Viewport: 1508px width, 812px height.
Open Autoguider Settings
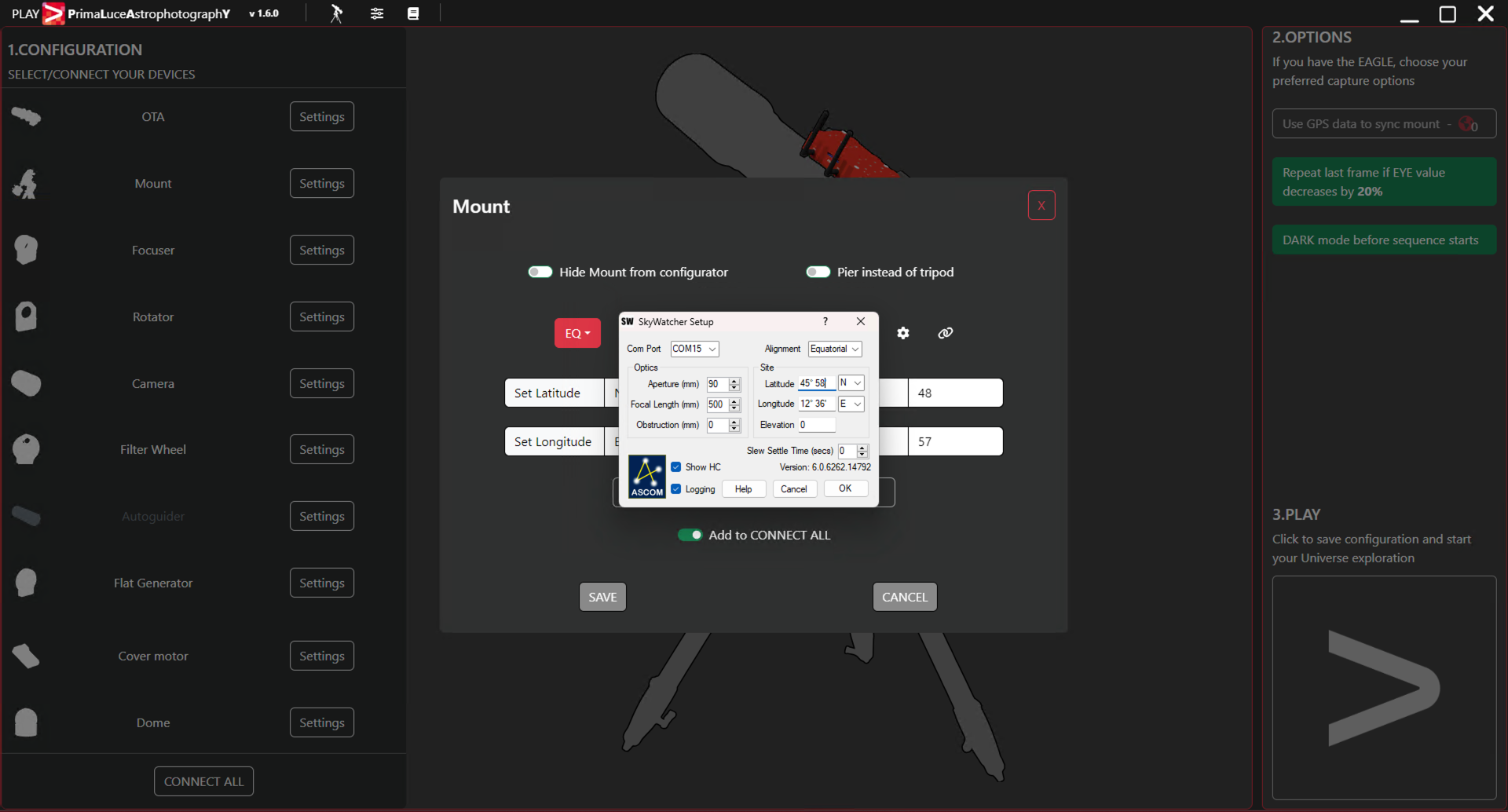tap(322, 516)
